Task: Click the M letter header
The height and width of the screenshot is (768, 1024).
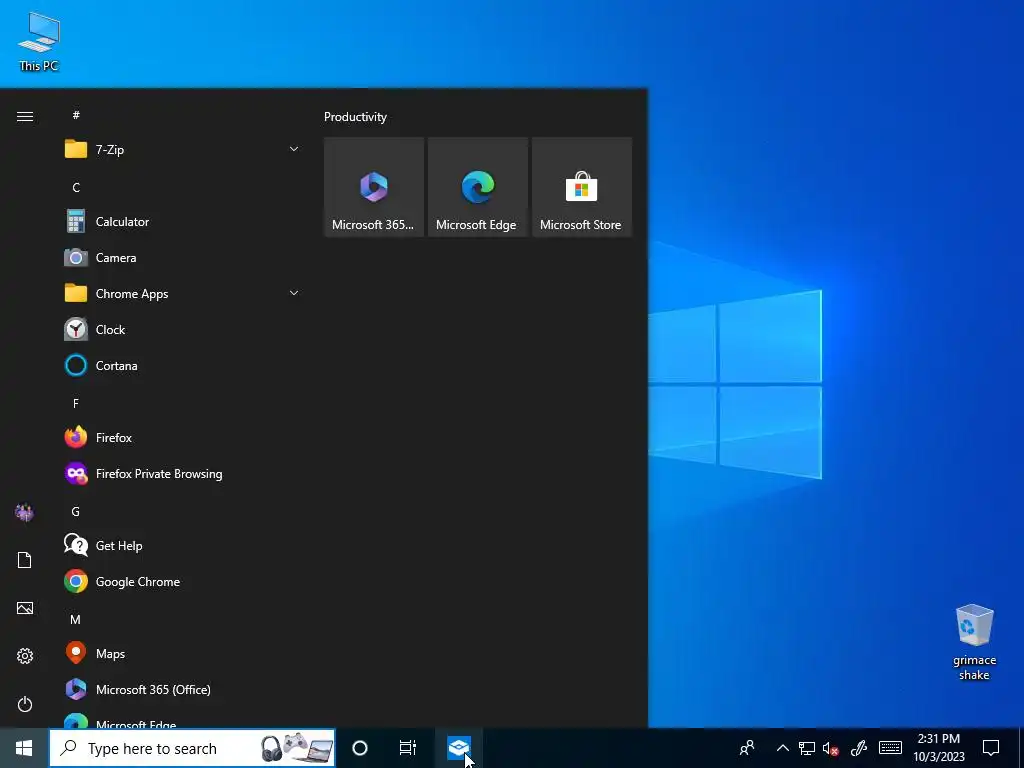Action: 76,619
